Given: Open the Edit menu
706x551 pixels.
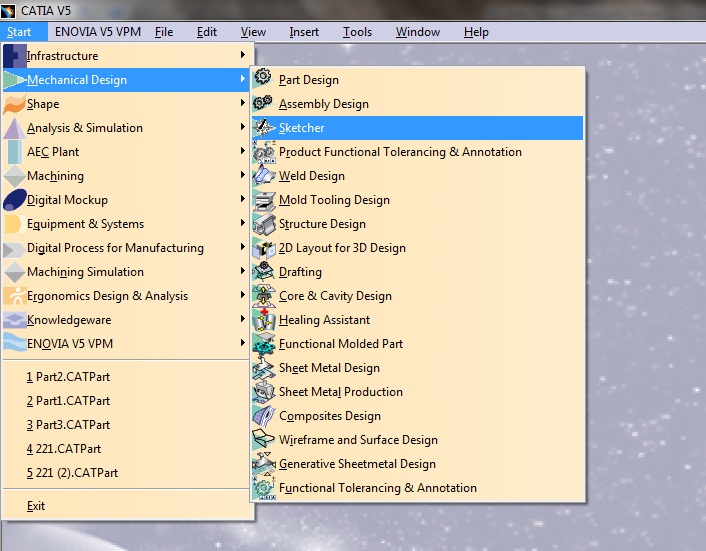Looking at the screenshot, I should click(207, 32).
